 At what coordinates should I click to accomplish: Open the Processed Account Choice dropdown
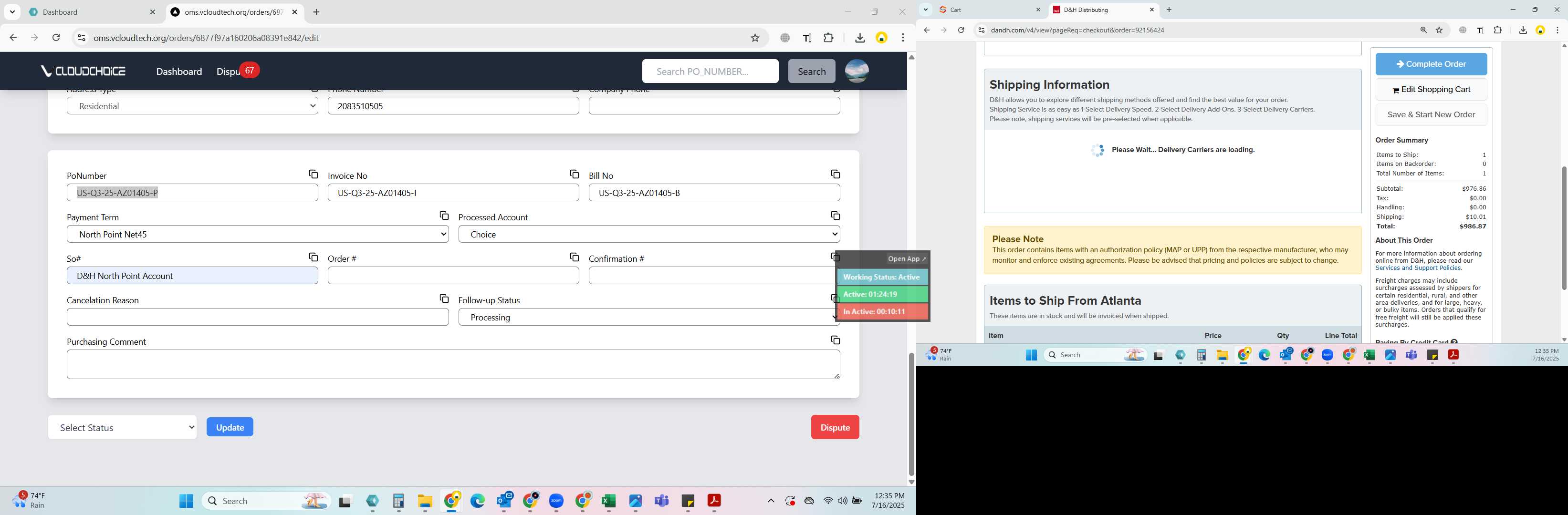[649, 234]
